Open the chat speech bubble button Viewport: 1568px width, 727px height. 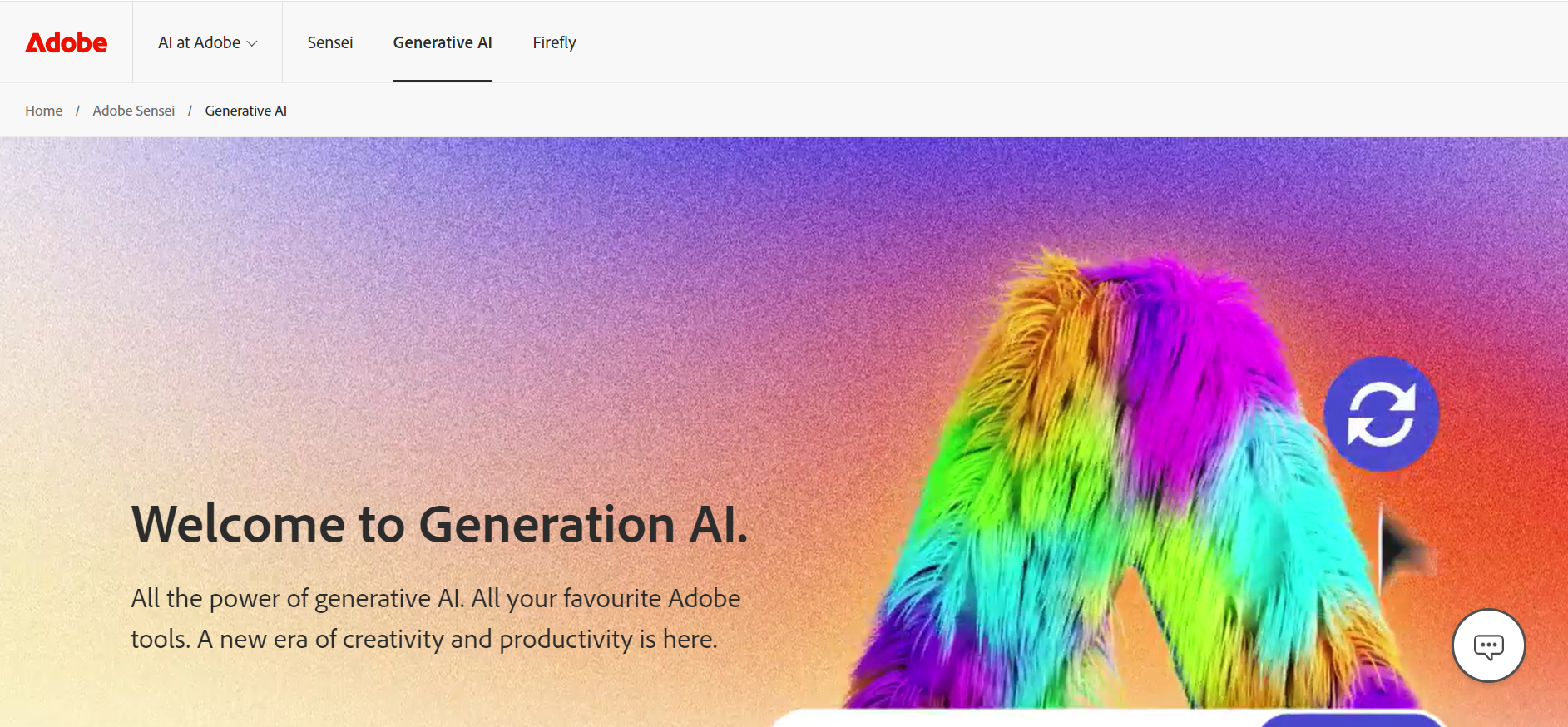tap(1488, 645)
